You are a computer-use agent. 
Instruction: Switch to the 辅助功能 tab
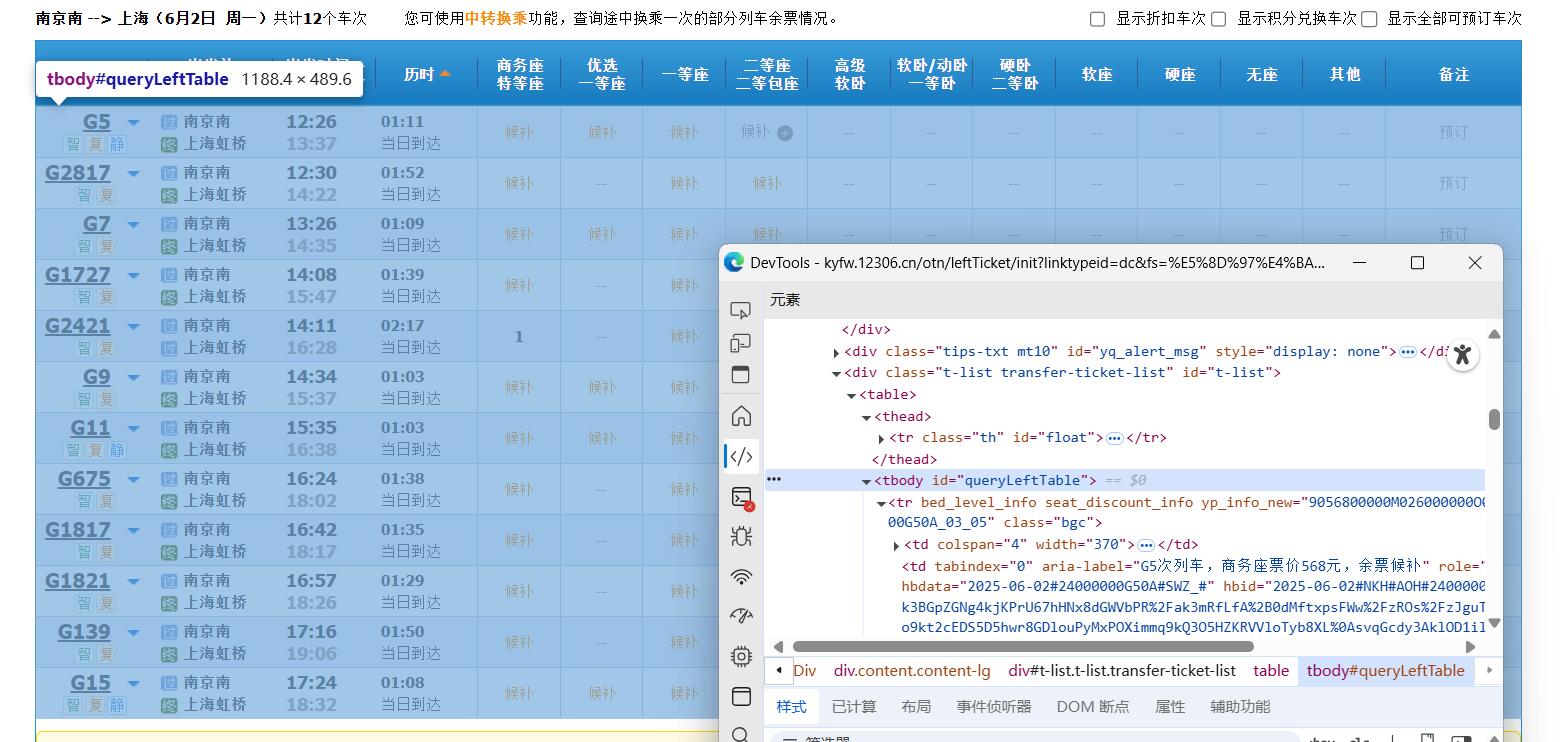[1240, 706]
